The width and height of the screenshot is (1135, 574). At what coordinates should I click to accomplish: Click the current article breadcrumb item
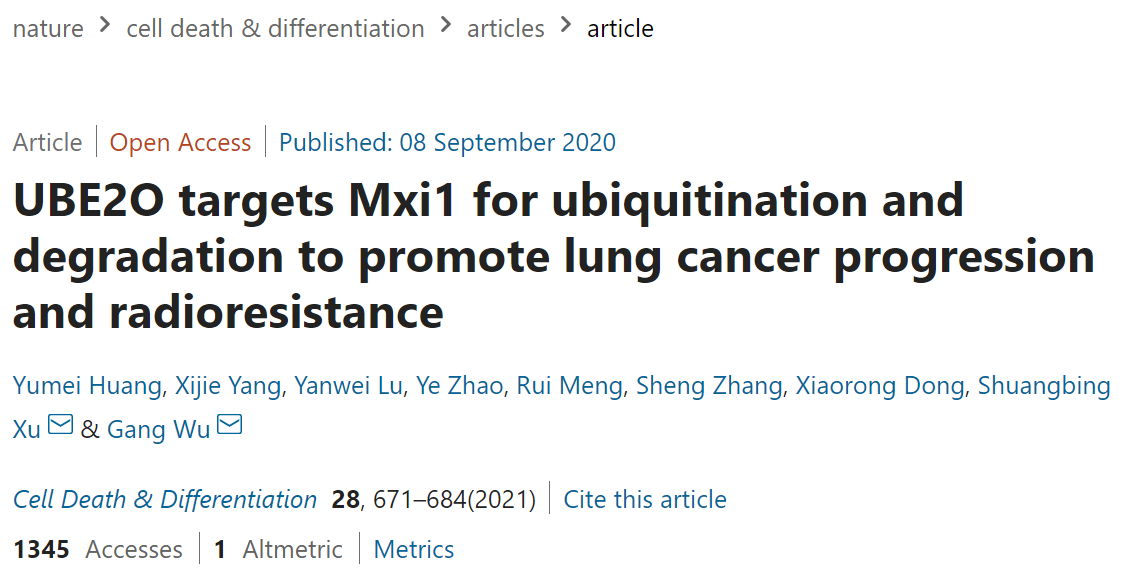click(620, 29)
